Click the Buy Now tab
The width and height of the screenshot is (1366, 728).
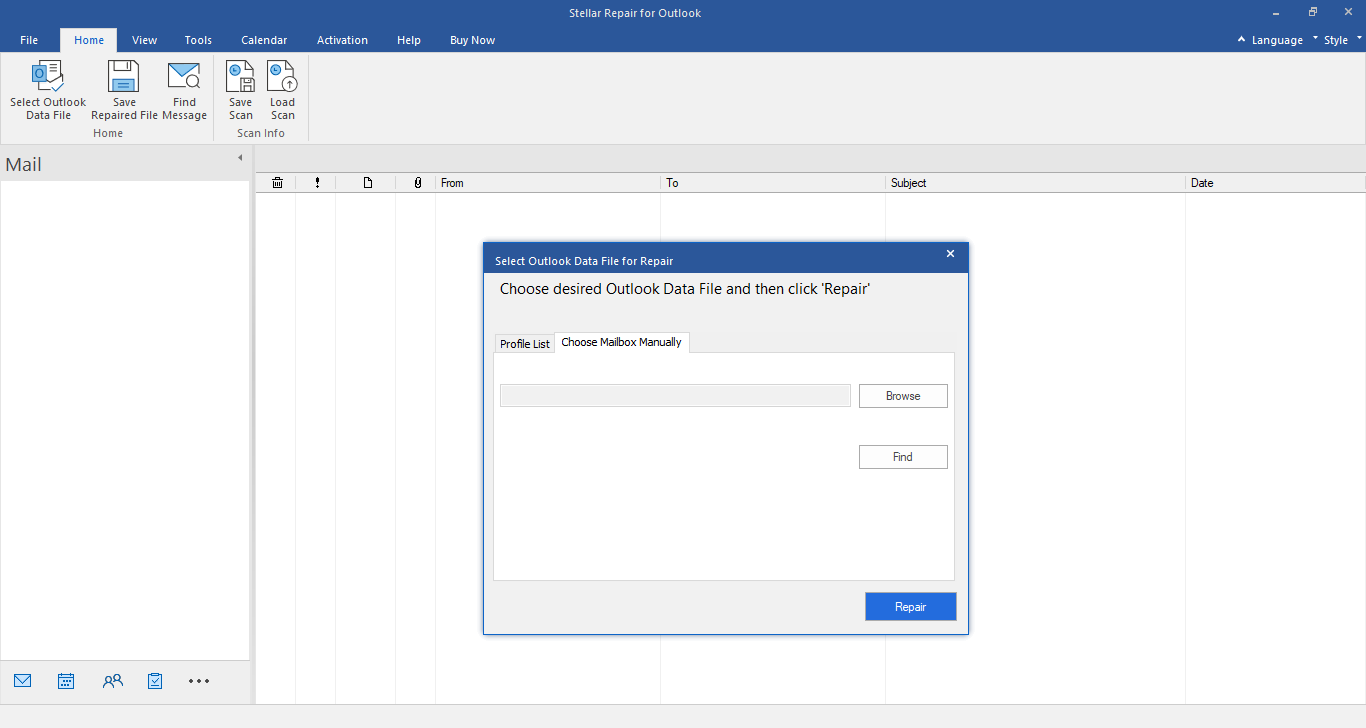point(472,40)
